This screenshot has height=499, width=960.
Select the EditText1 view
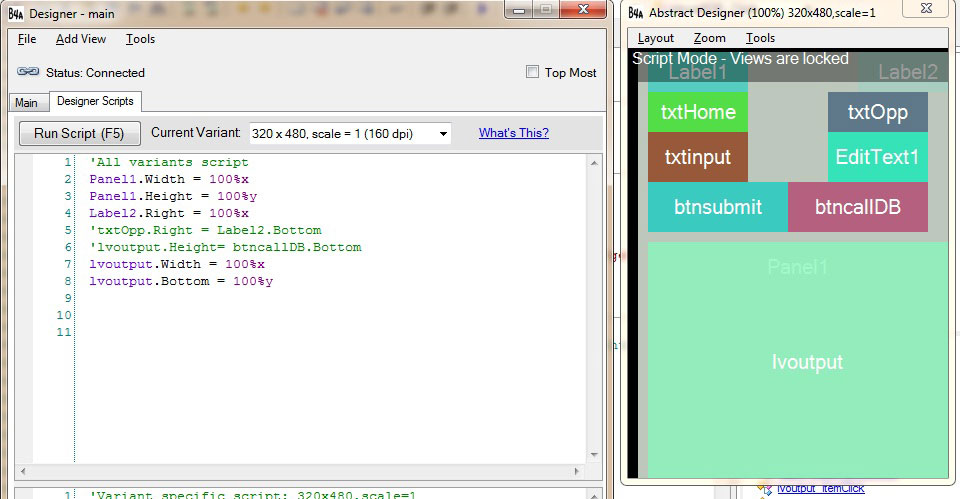[x=878, y=157]
